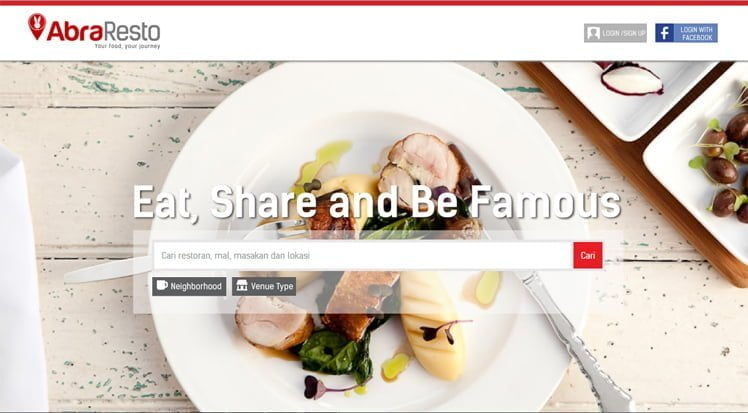Click the user silhouette icon in Login/Sign Up

click(x=593, y=33)
